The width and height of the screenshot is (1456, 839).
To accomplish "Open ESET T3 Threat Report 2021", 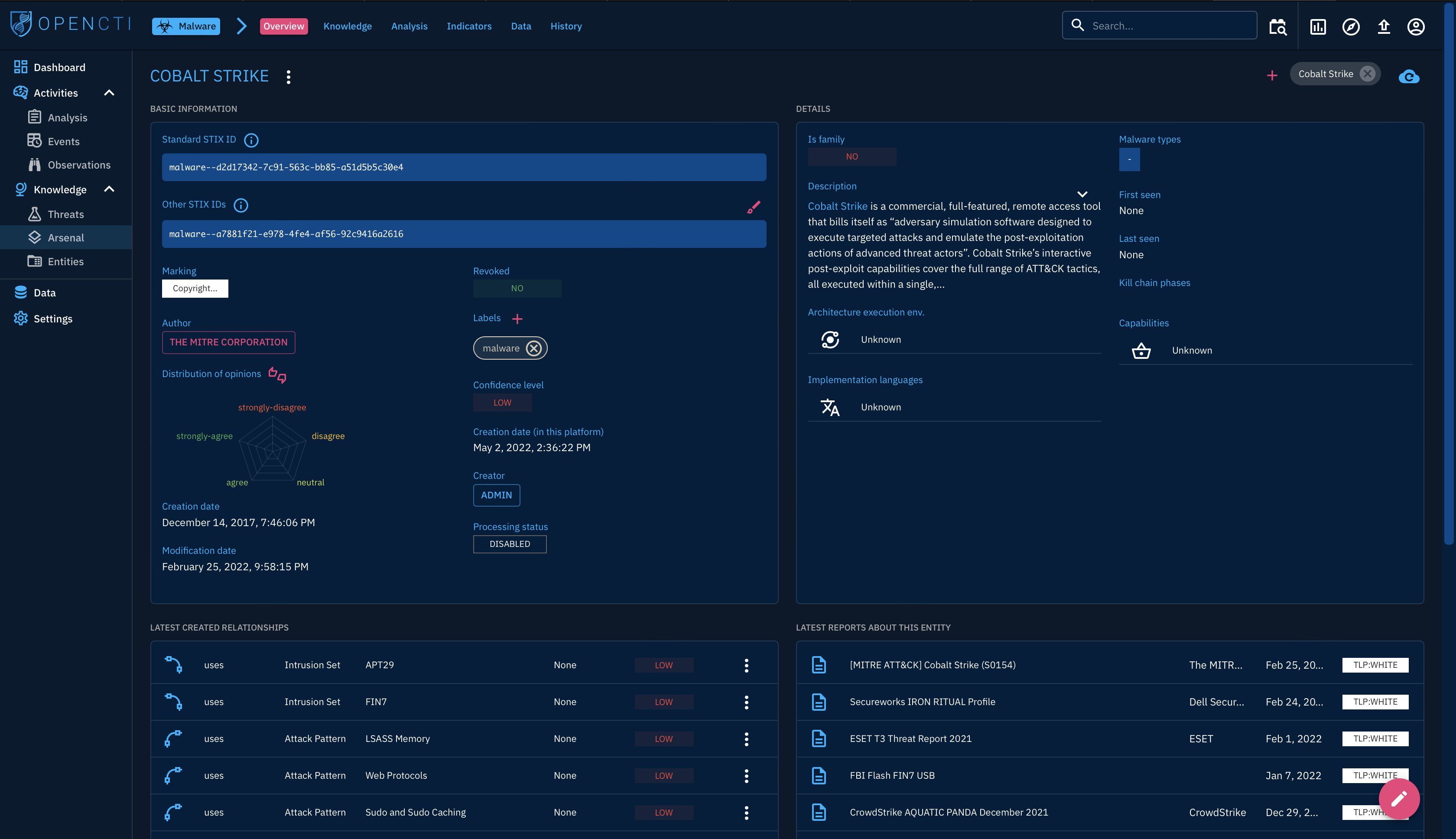I will coord(1110,739).
